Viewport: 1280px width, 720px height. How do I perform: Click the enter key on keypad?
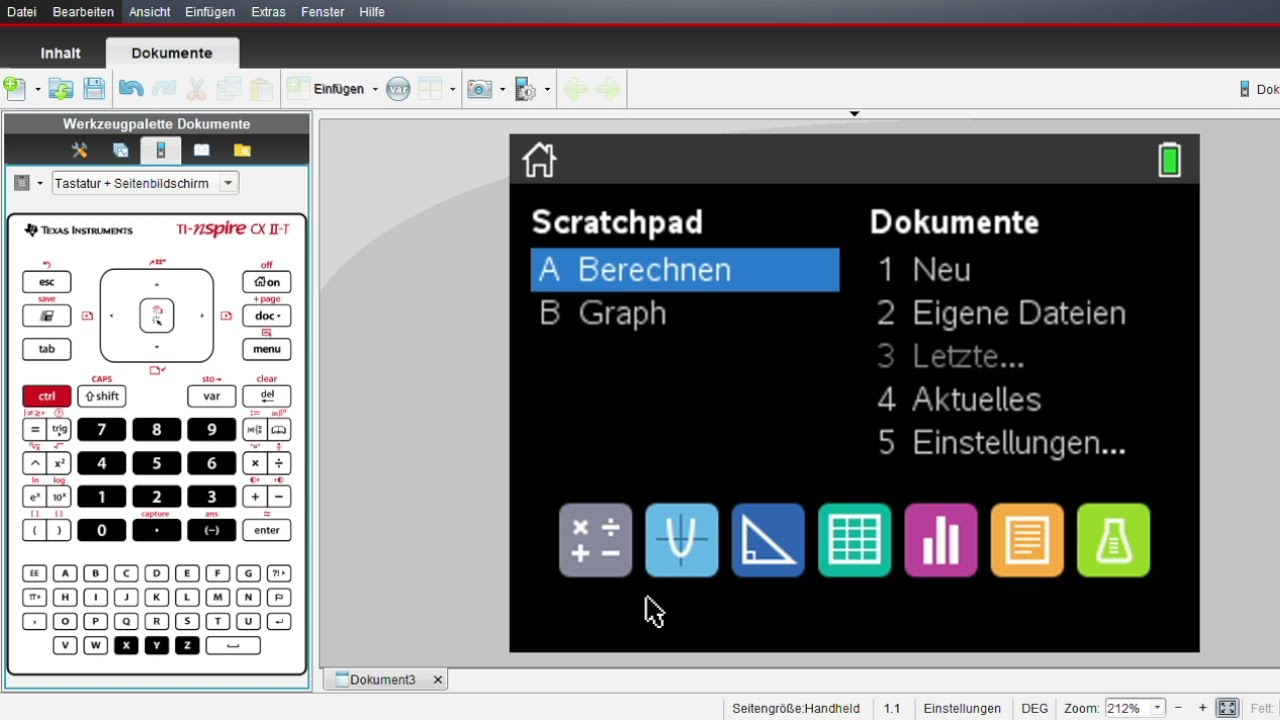[x=267, y=530]
